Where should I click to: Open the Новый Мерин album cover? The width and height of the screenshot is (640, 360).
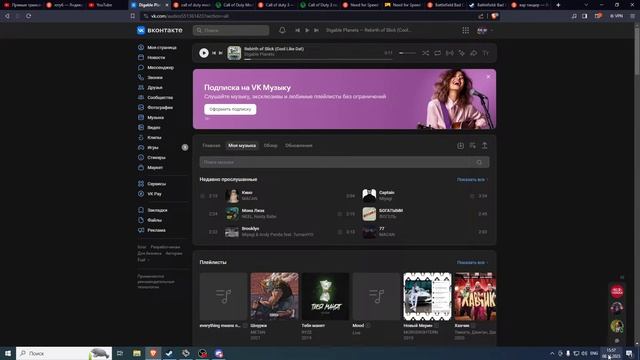[x=427, y=296]
